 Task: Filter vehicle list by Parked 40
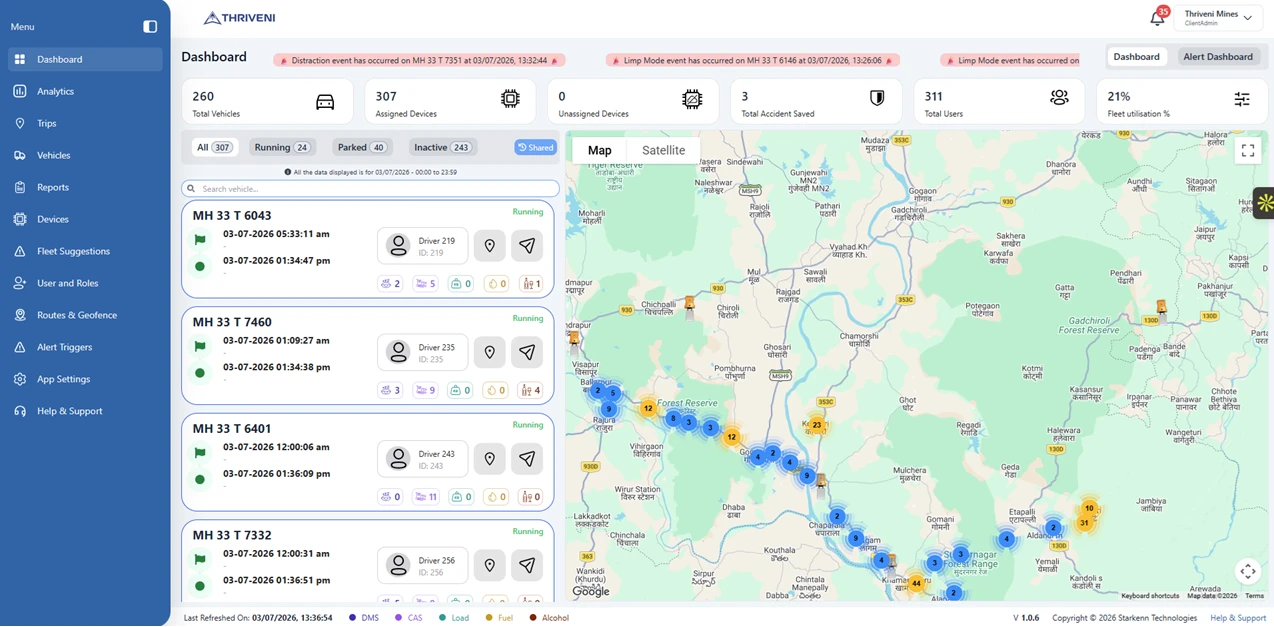[362, 147]
